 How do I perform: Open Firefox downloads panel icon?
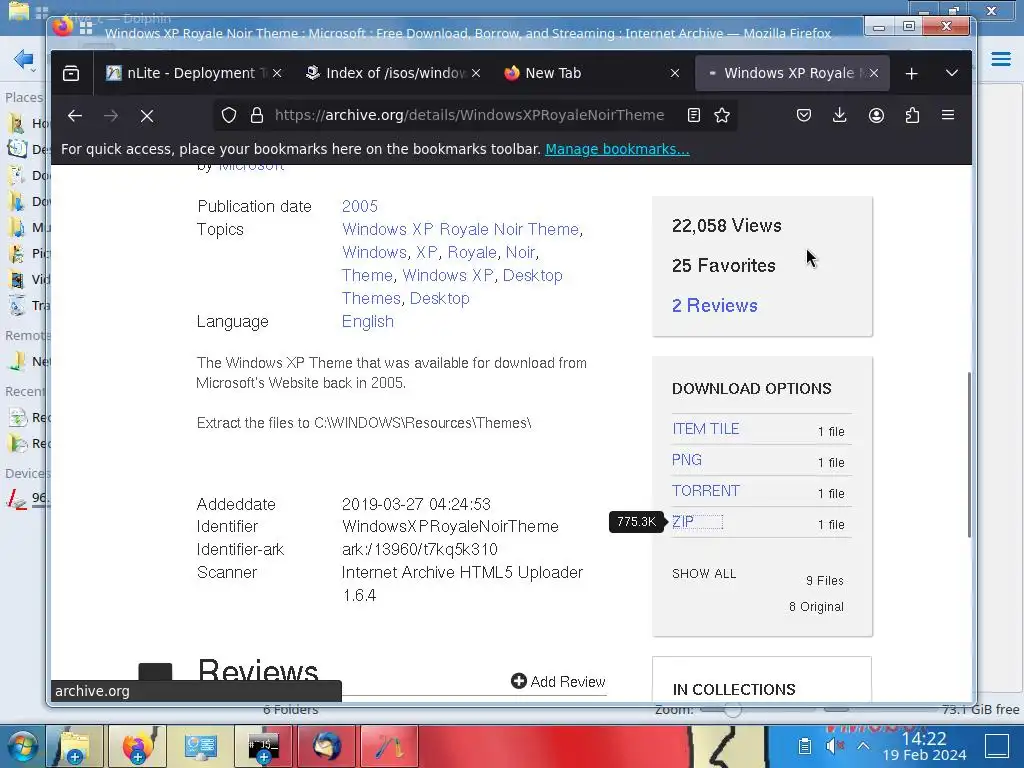pyautogui.click(x=839, y=116)
